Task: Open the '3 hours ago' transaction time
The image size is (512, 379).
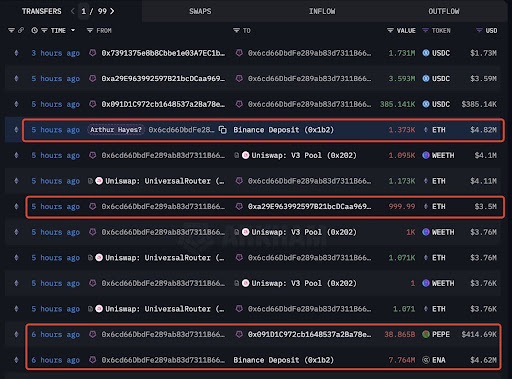Action: point(56,53)
